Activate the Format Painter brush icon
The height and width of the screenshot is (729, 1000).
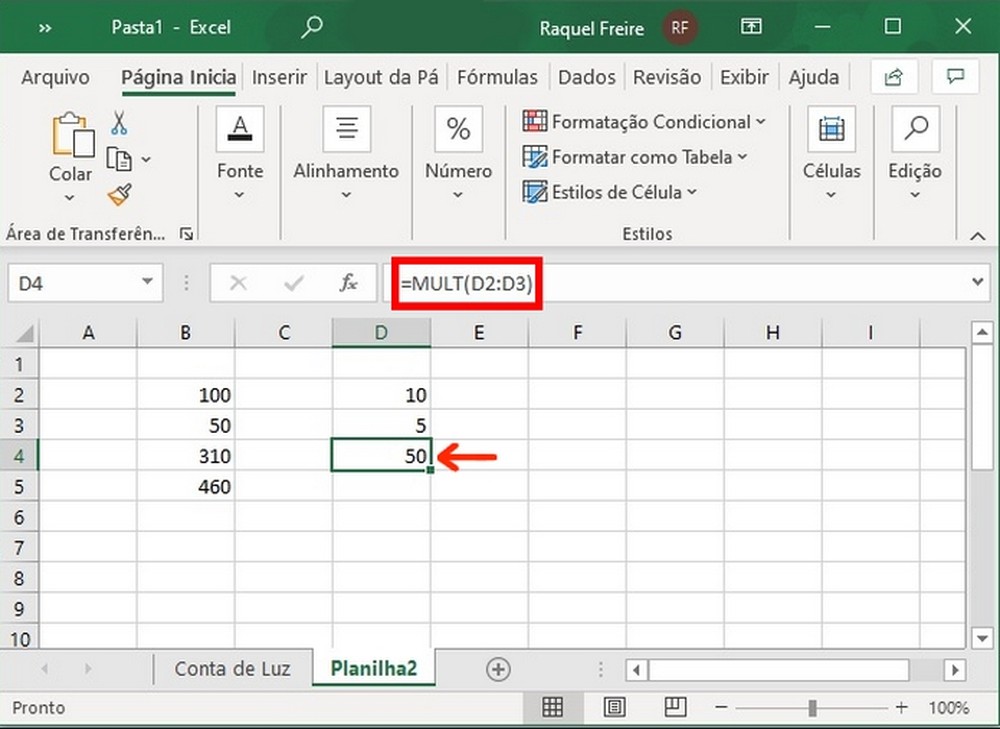coord(119,195)
